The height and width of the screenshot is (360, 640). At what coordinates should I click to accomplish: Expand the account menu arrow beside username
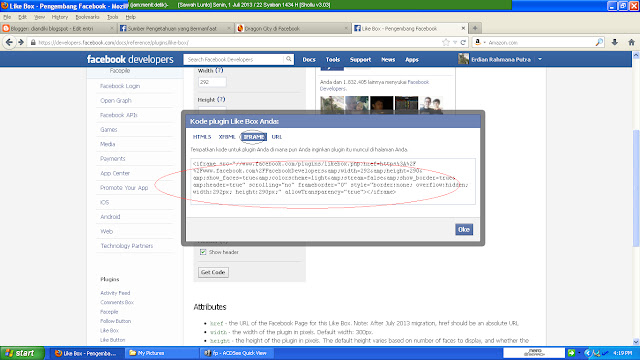coord(540,59)
